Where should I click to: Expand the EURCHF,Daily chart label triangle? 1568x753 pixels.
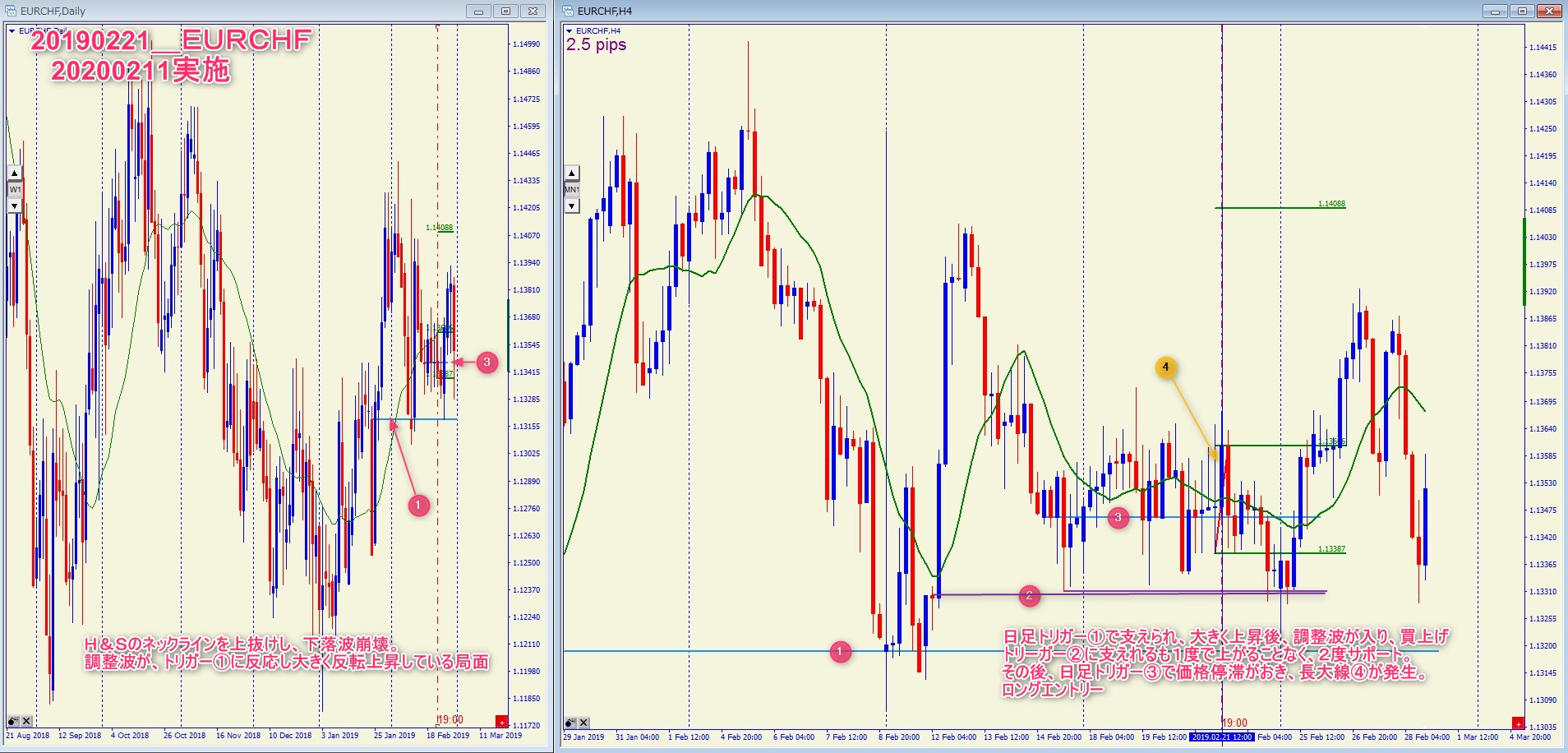pos(12,31)
